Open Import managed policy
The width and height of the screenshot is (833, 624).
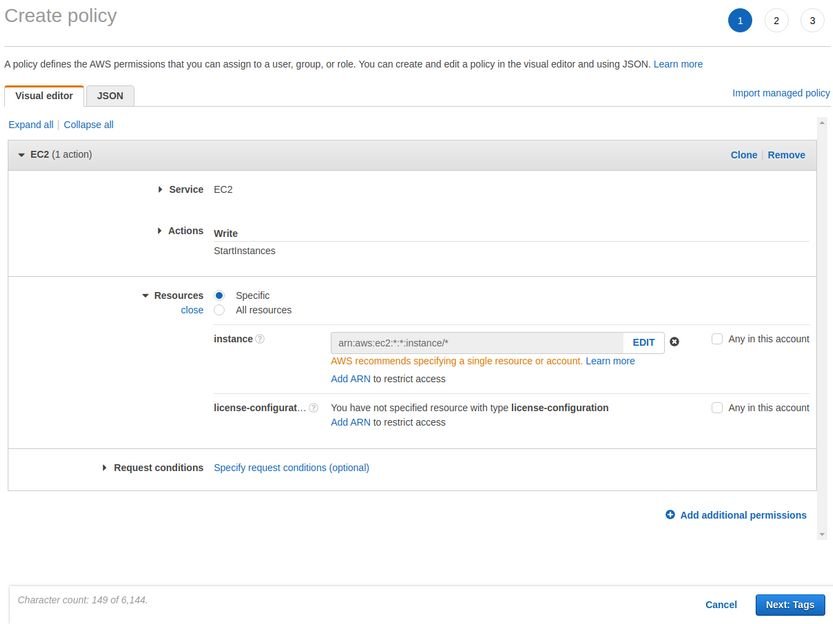click(x=781, y=93)
